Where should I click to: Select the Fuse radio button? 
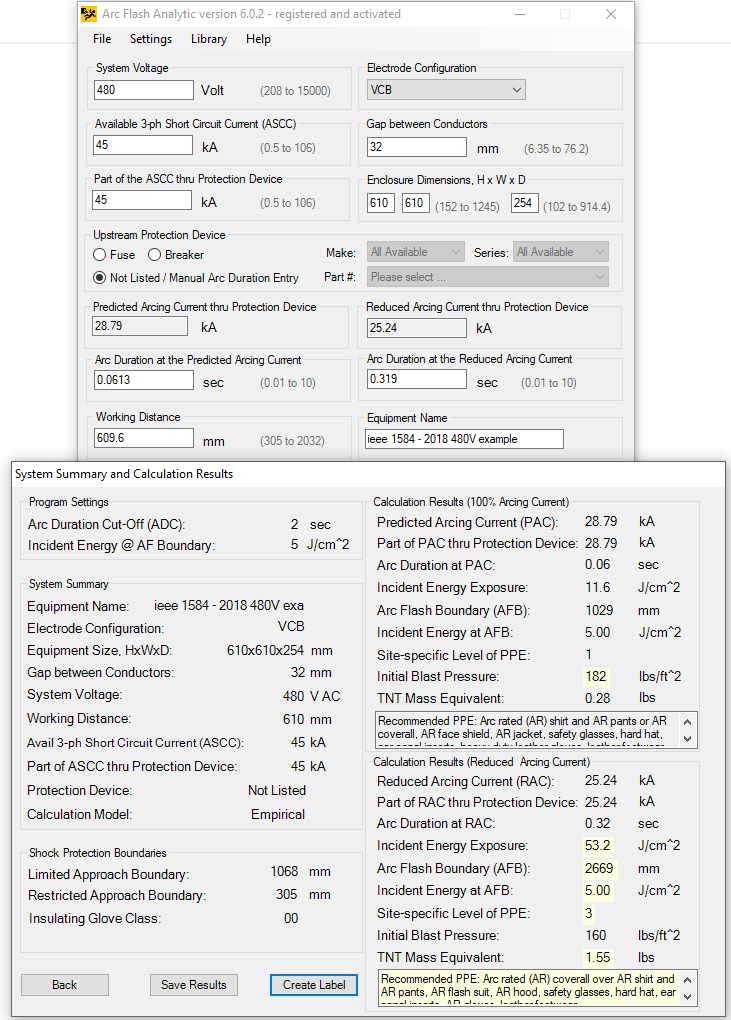[x=100, y=255]
